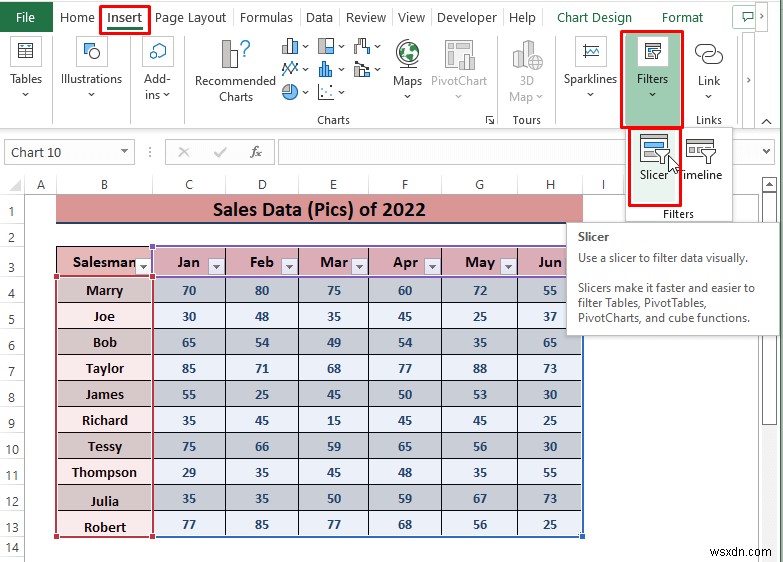Select the Richard cell
This screenshot has width=783, height=562.
[104, 420]
